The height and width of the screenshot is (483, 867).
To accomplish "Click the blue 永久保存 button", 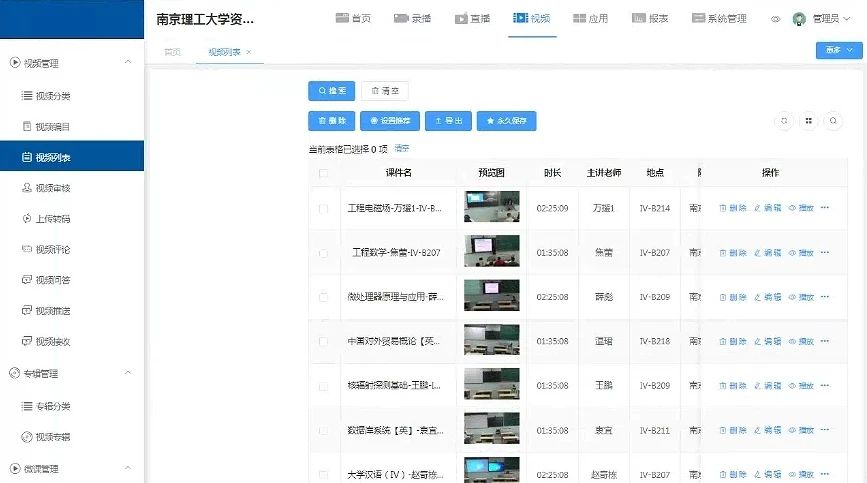I will (507, 121).
